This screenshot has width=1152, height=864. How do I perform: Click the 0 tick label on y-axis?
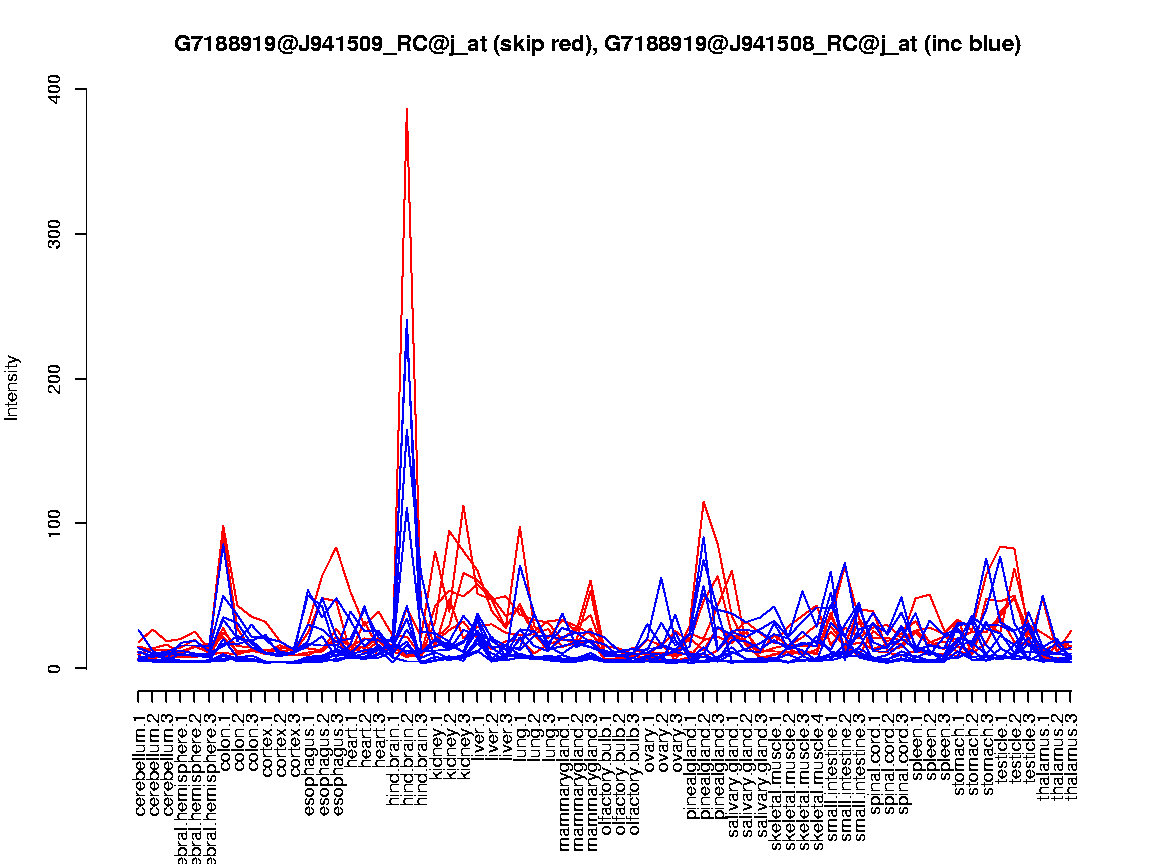pos(54,668)
